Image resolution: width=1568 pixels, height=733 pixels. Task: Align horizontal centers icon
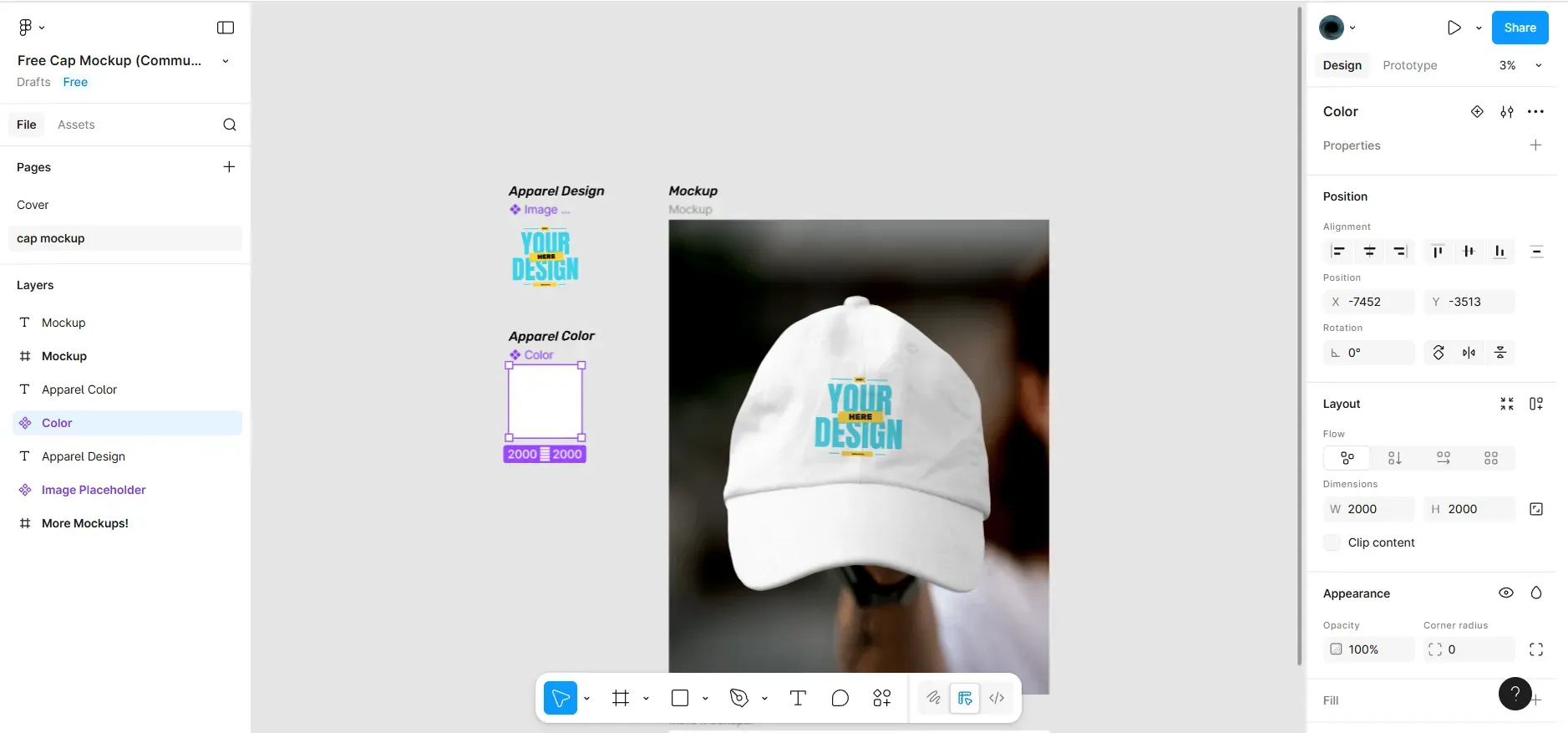pos(1370,252)
